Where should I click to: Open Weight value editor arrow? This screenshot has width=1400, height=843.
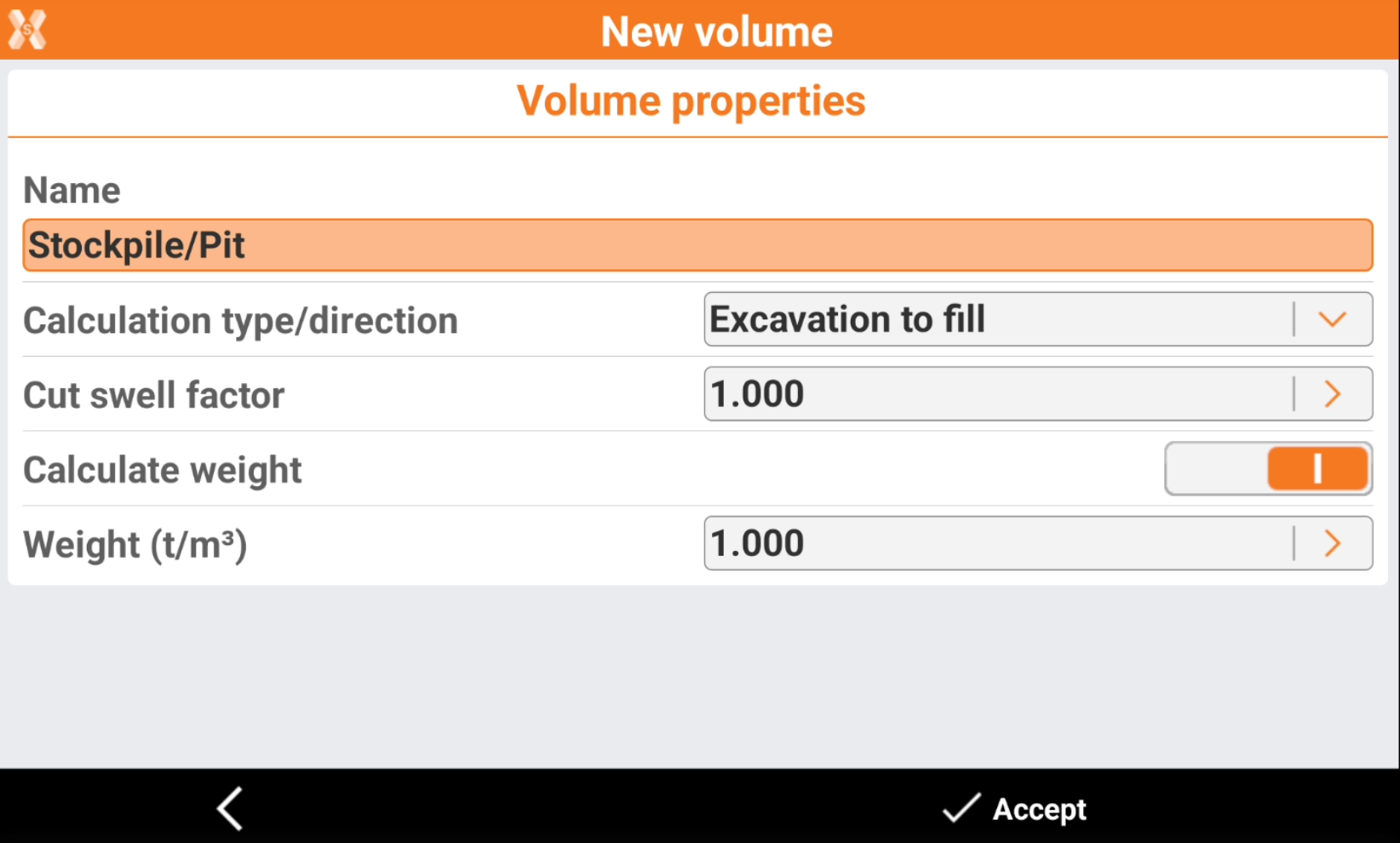point(1333,543)
